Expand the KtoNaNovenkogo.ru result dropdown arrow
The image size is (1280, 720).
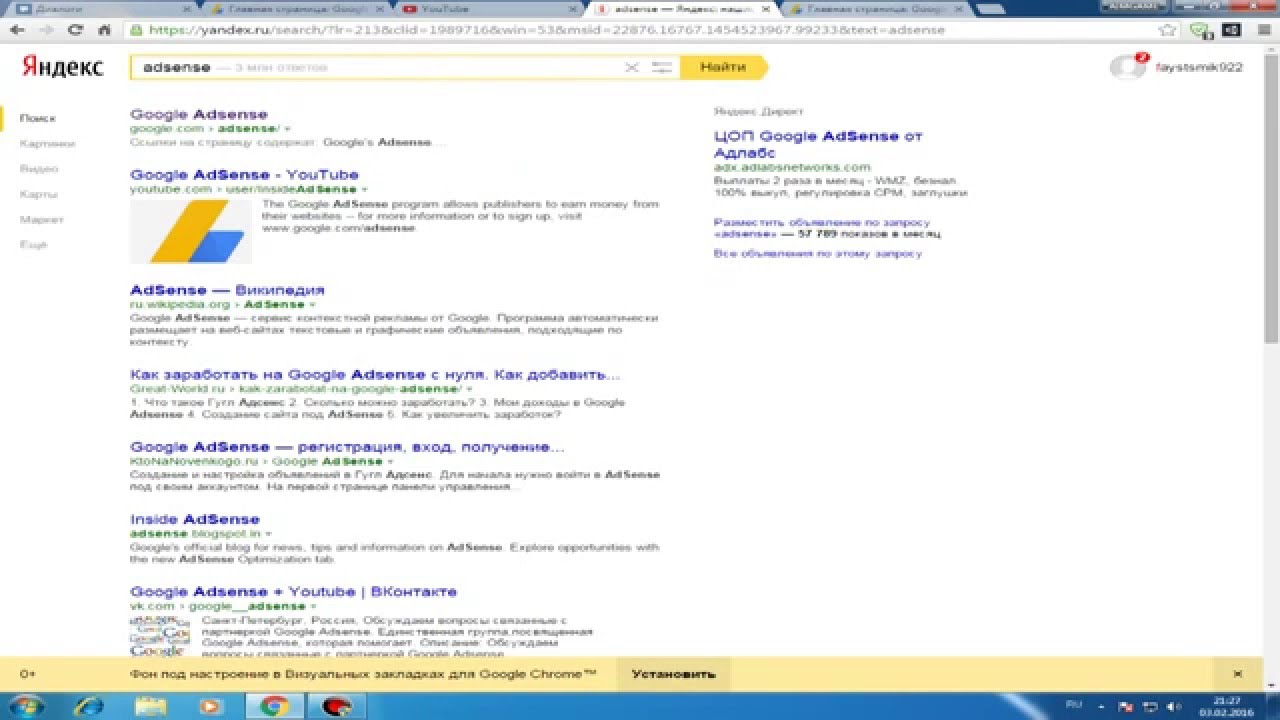pyautogui.click(x=389, y=462)
